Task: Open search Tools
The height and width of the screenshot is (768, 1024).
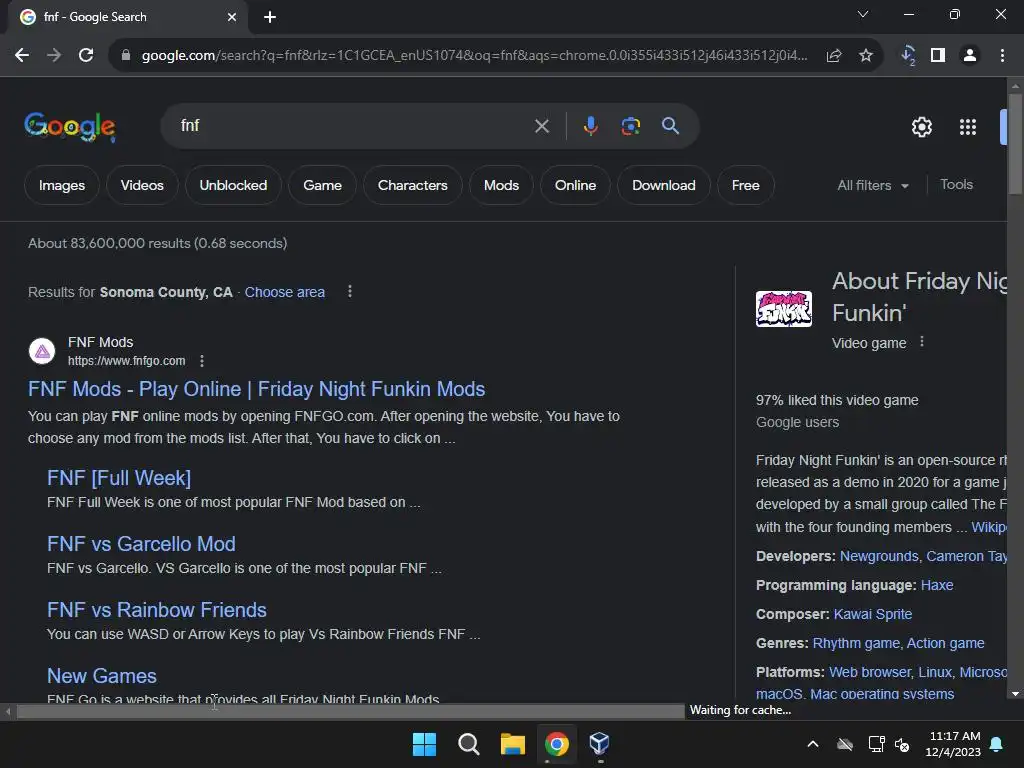Action: [x=956, y=185]
